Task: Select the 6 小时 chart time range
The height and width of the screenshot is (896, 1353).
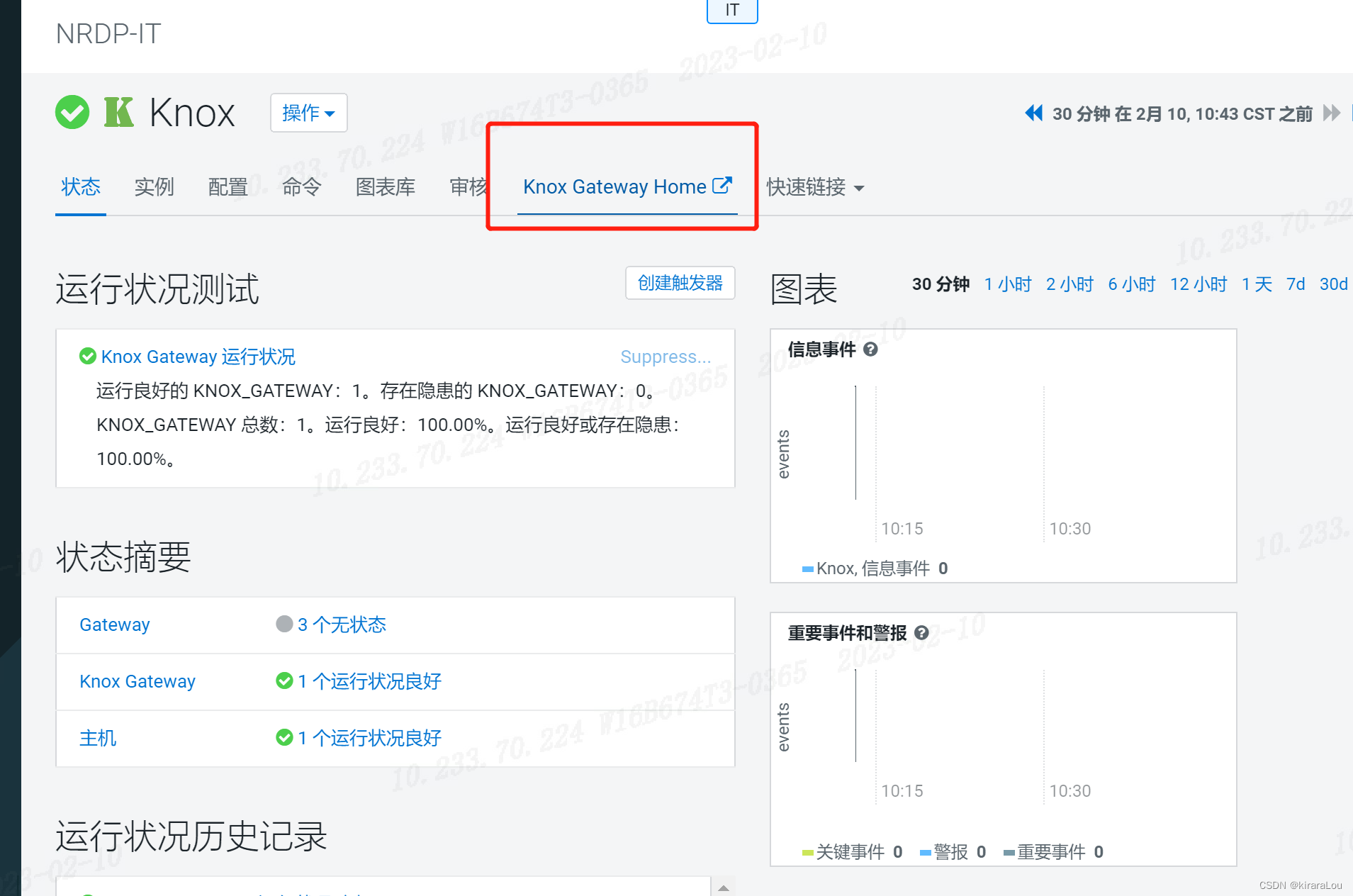Action: click(1132, 284)
